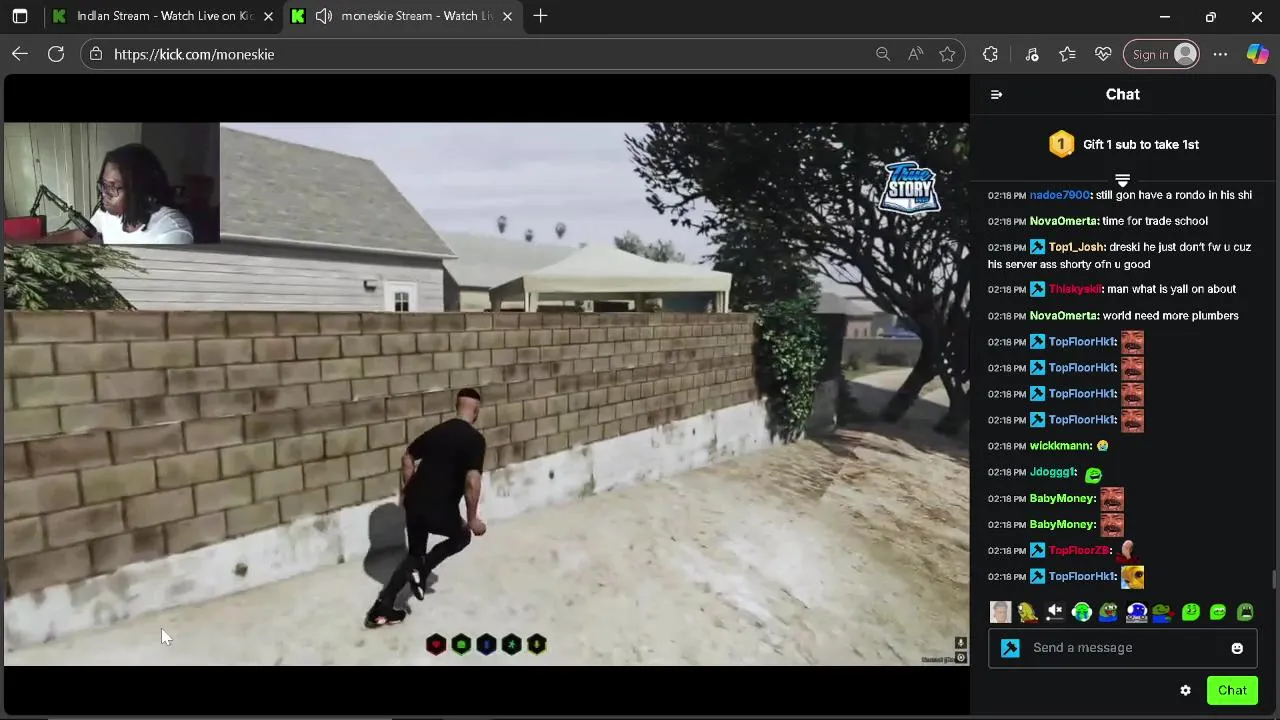
Task: Switch to the Indian Stream tab
Action: click(x=165, y=16)
